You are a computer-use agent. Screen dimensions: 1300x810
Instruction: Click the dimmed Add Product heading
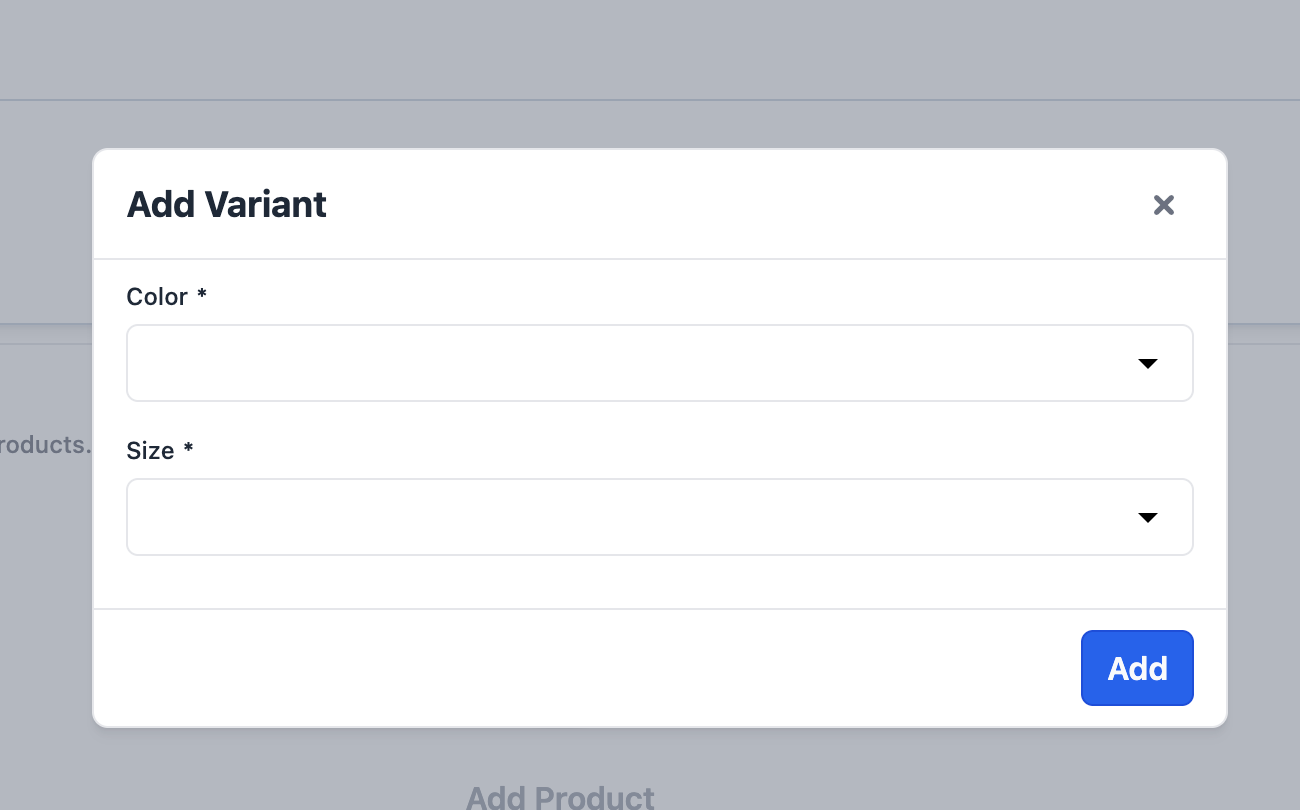coord(560,797)
